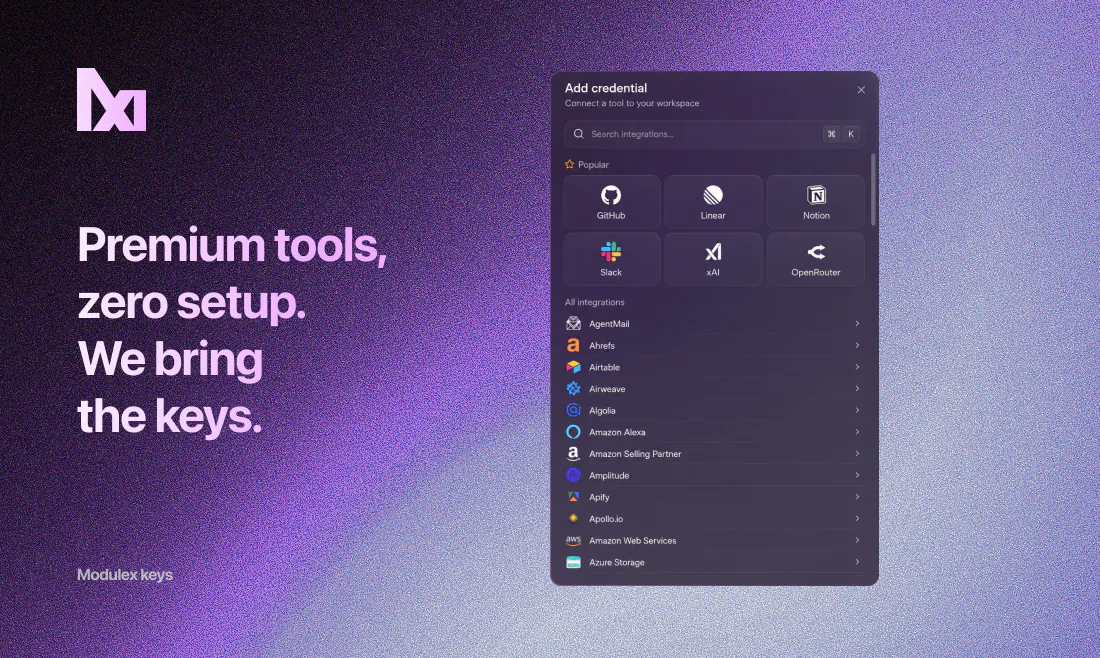This screenshot has width=1100, height=658.
Task: Click the Modulex logo
Action: point(112,100)
